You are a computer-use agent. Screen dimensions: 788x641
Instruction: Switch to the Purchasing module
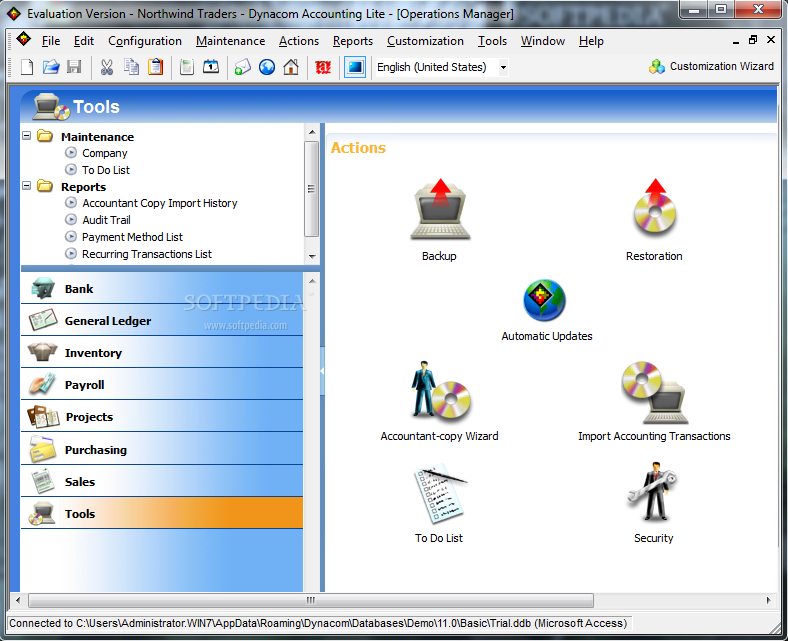[162, 449]
